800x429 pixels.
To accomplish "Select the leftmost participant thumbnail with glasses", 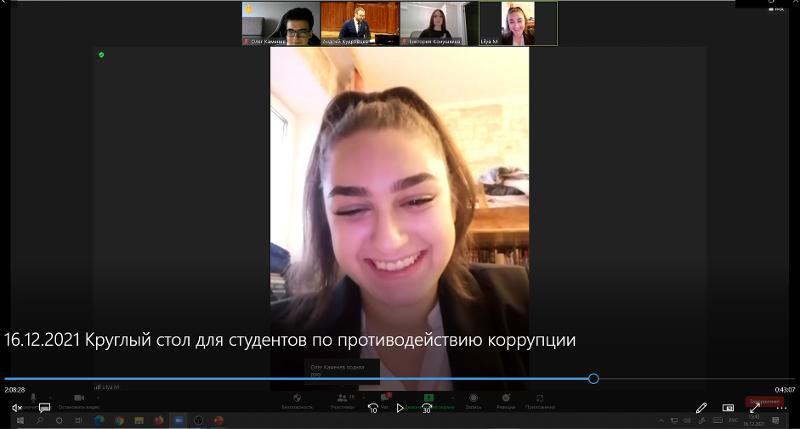I will pyautogui.click(x=281, y=23).
